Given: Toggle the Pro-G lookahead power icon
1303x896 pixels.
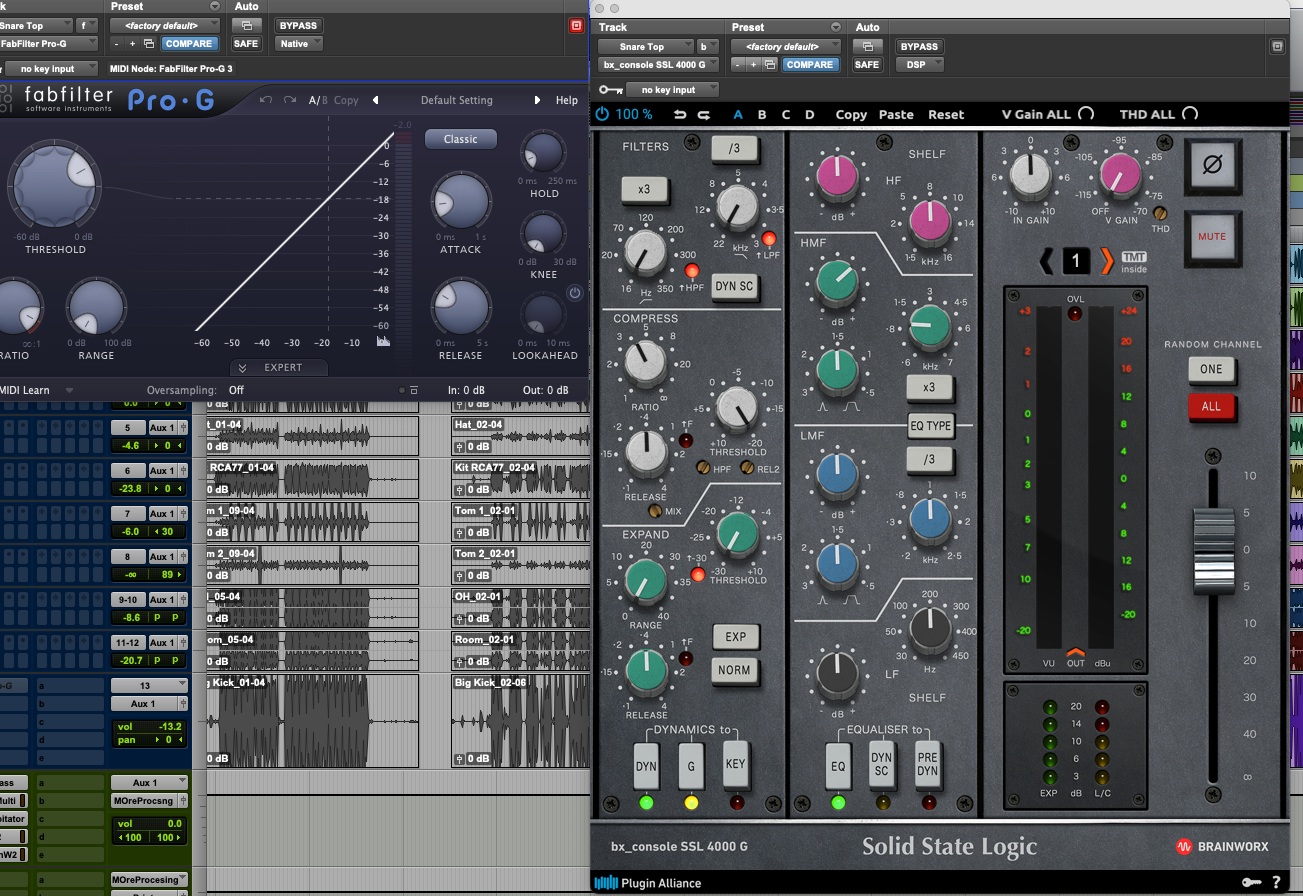Looking at the screenshot, I should click(575, 294).
